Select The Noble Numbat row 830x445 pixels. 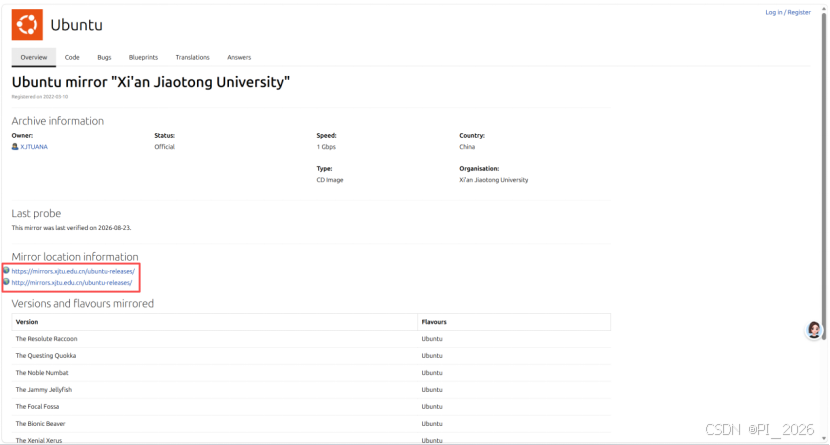(x=311, y=373)
